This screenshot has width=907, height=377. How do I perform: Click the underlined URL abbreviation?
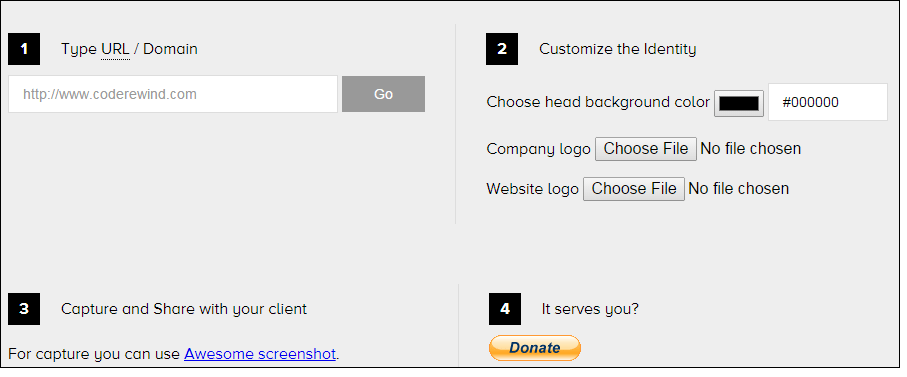pyautogui.click(x=115, y=49)
